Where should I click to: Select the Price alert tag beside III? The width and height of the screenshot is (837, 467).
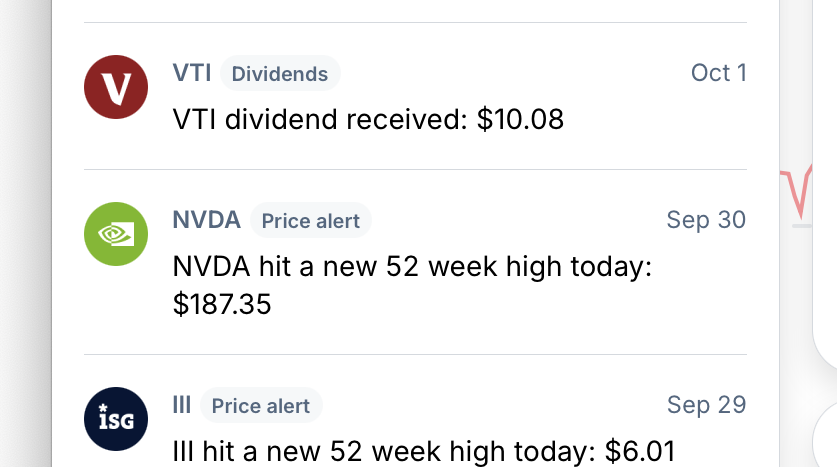(x=261, y=406)
